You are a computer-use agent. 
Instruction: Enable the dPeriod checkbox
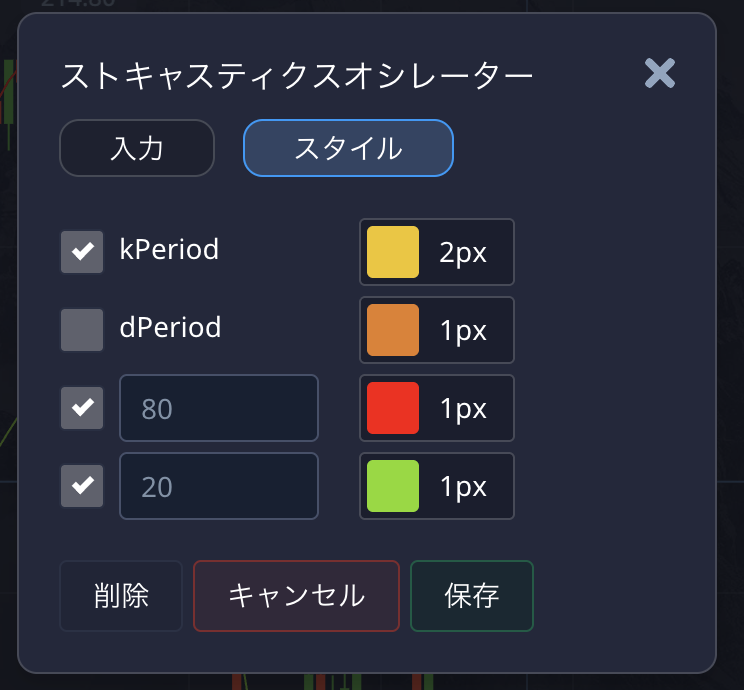(x=82, y=330)
